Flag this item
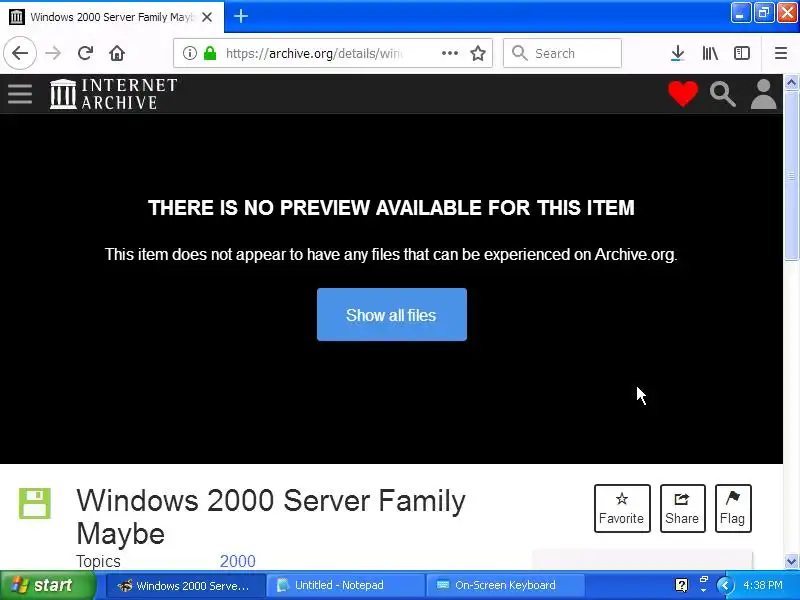800x600 pixels. tap(733, 508)
